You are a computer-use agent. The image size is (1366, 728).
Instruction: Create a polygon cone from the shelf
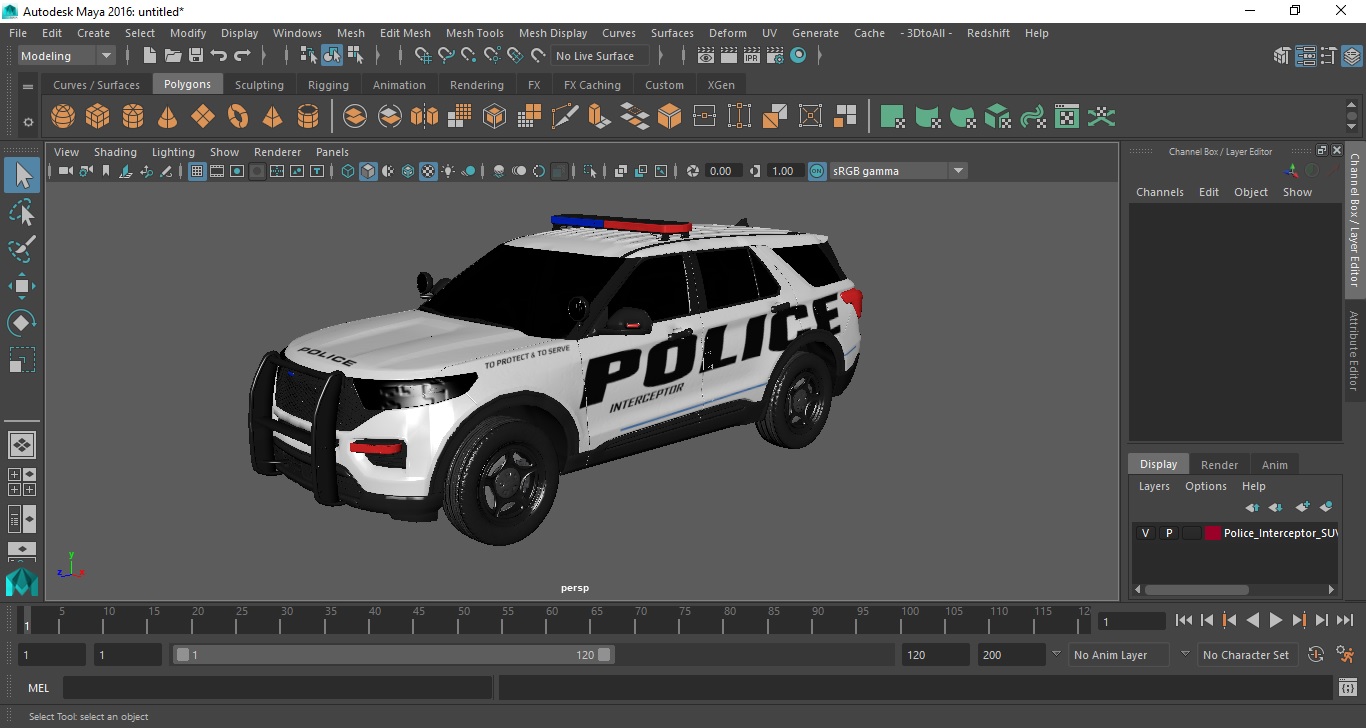(168, 117)
